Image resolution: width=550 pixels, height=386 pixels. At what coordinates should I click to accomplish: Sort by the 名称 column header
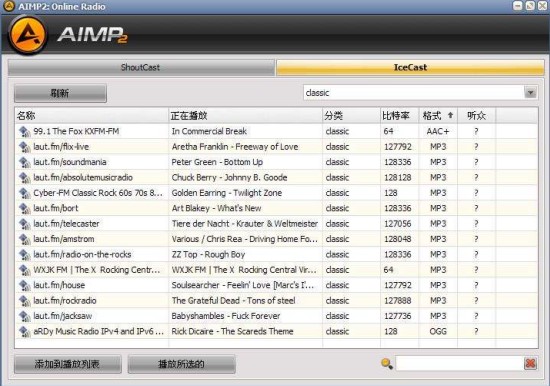92,115
